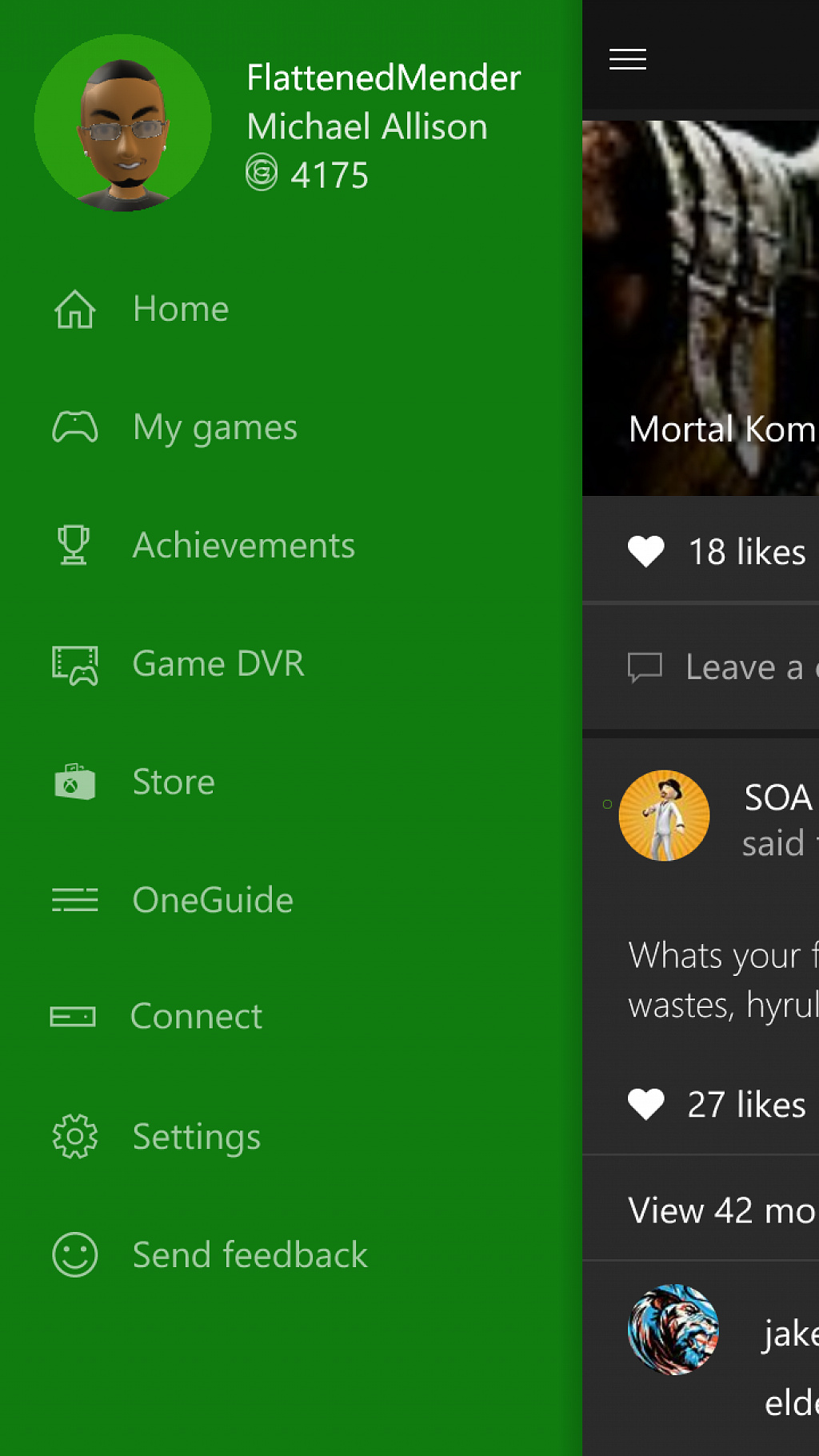Viewport: 819px width, 1456px height.
Task: Select the My games controller icon
Action: click(75, 427)
